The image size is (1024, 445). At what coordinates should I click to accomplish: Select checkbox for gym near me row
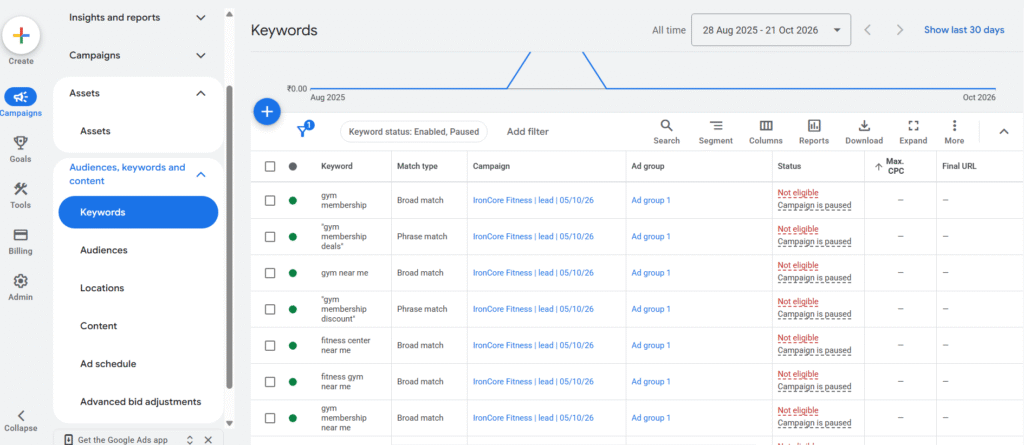tap(270, 273)
